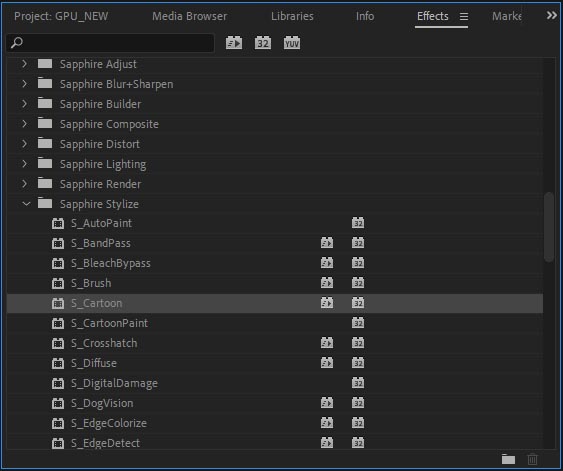Expand the Sapphire Composite folder

24,124
